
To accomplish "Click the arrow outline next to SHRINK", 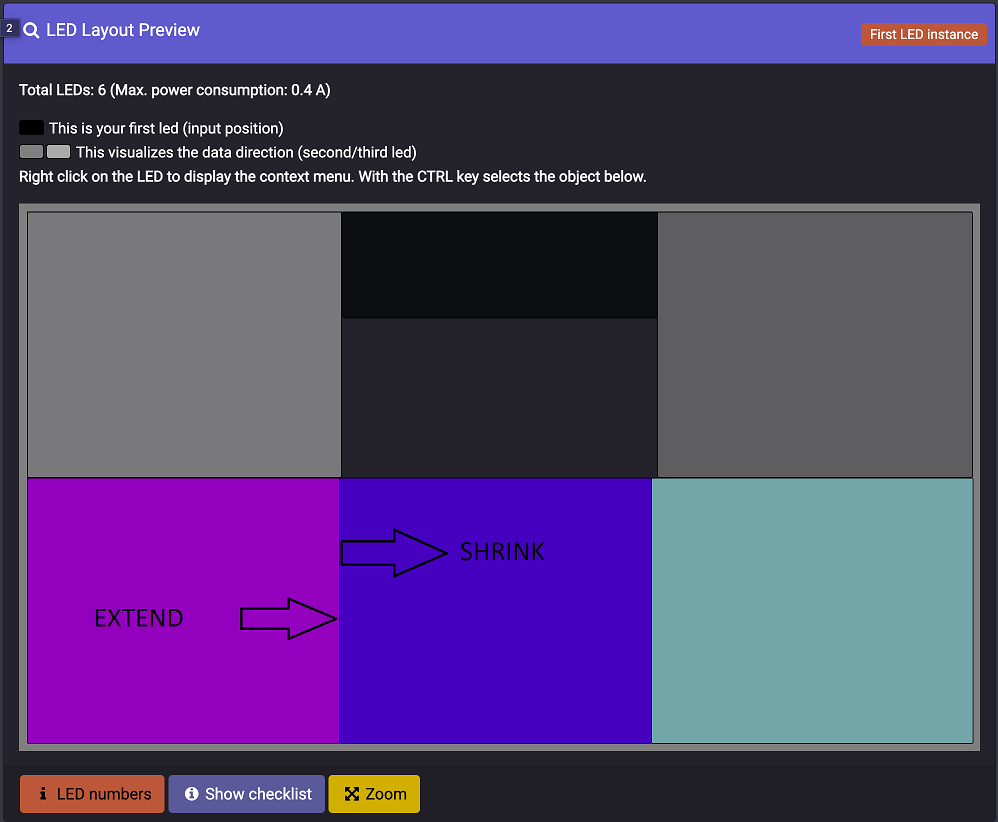I will pyautogui.click(x=394, y=553).
